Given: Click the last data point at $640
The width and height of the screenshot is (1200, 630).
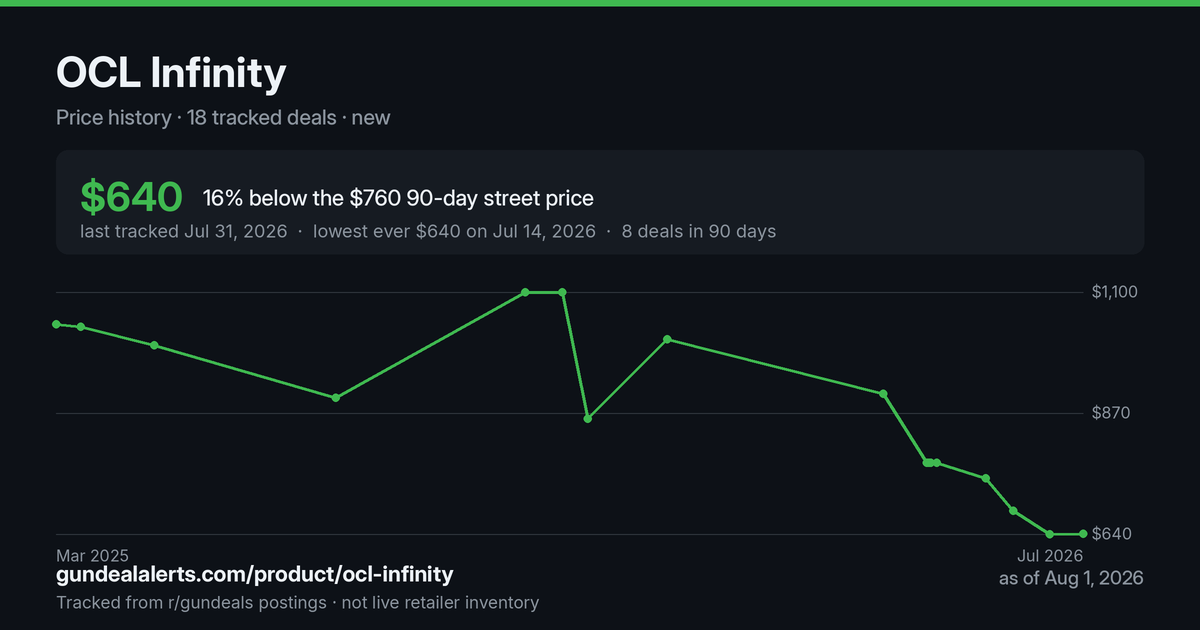Looking at the screenshot, I should (x=1083, y=534).
